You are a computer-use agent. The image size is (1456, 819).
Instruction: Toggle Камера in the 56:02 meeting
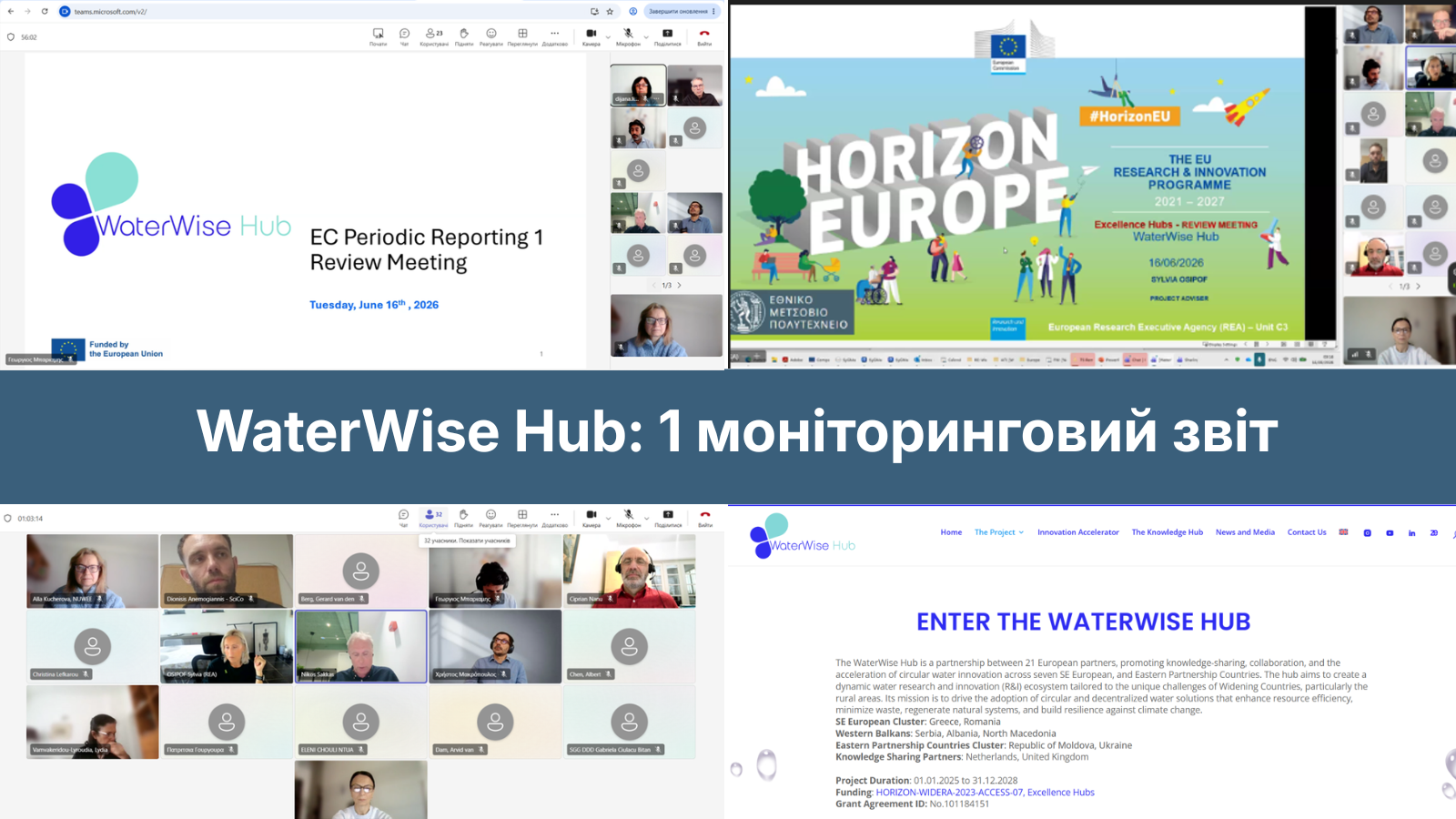click(x=591, y=36)
